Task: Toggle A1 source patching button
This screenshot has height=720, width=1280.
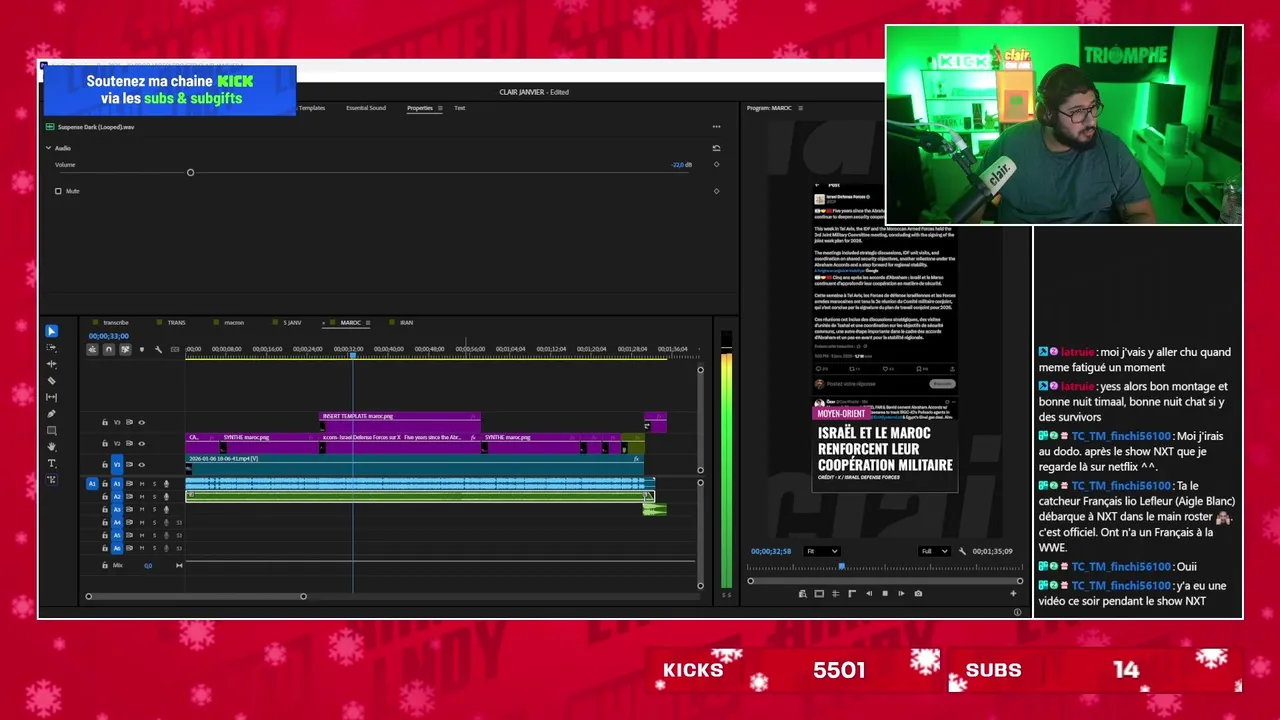Action: [92, 484]
